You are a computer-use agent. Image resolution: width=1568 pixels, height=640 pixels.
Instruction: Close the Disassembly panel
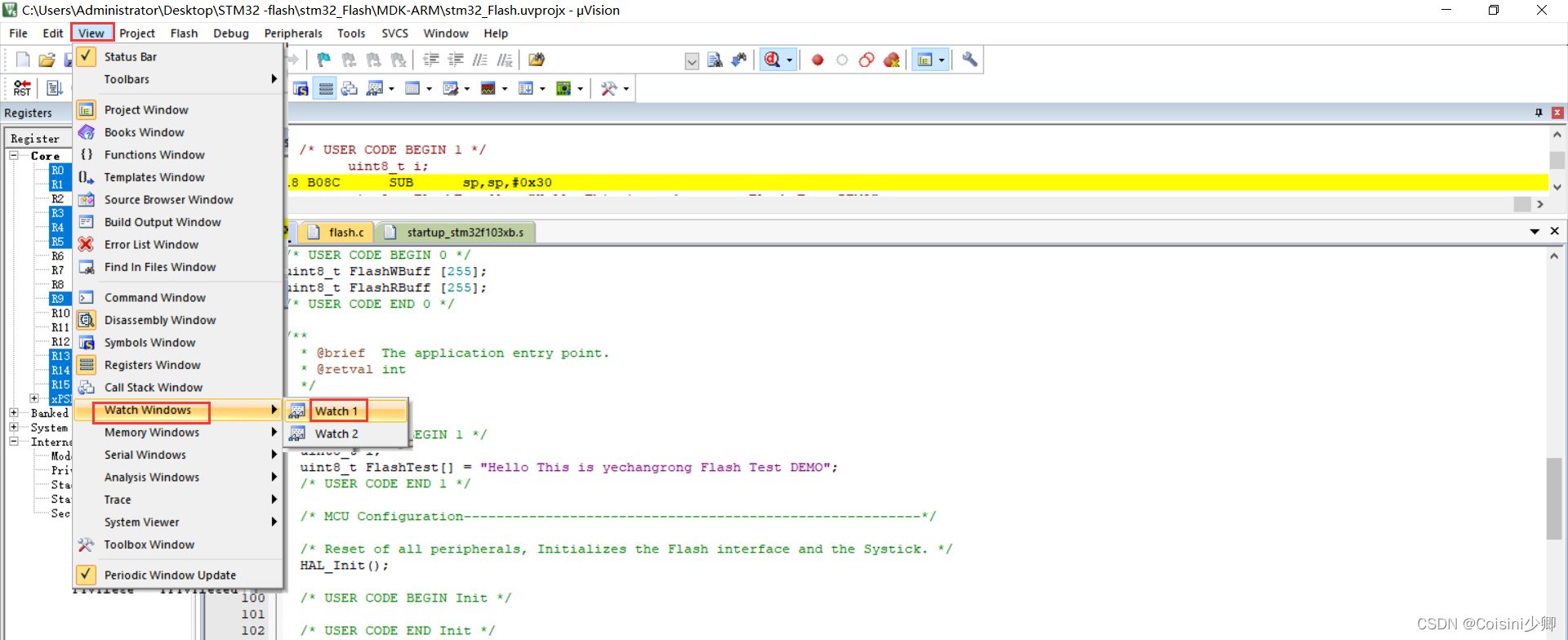tap(1557, 113)
